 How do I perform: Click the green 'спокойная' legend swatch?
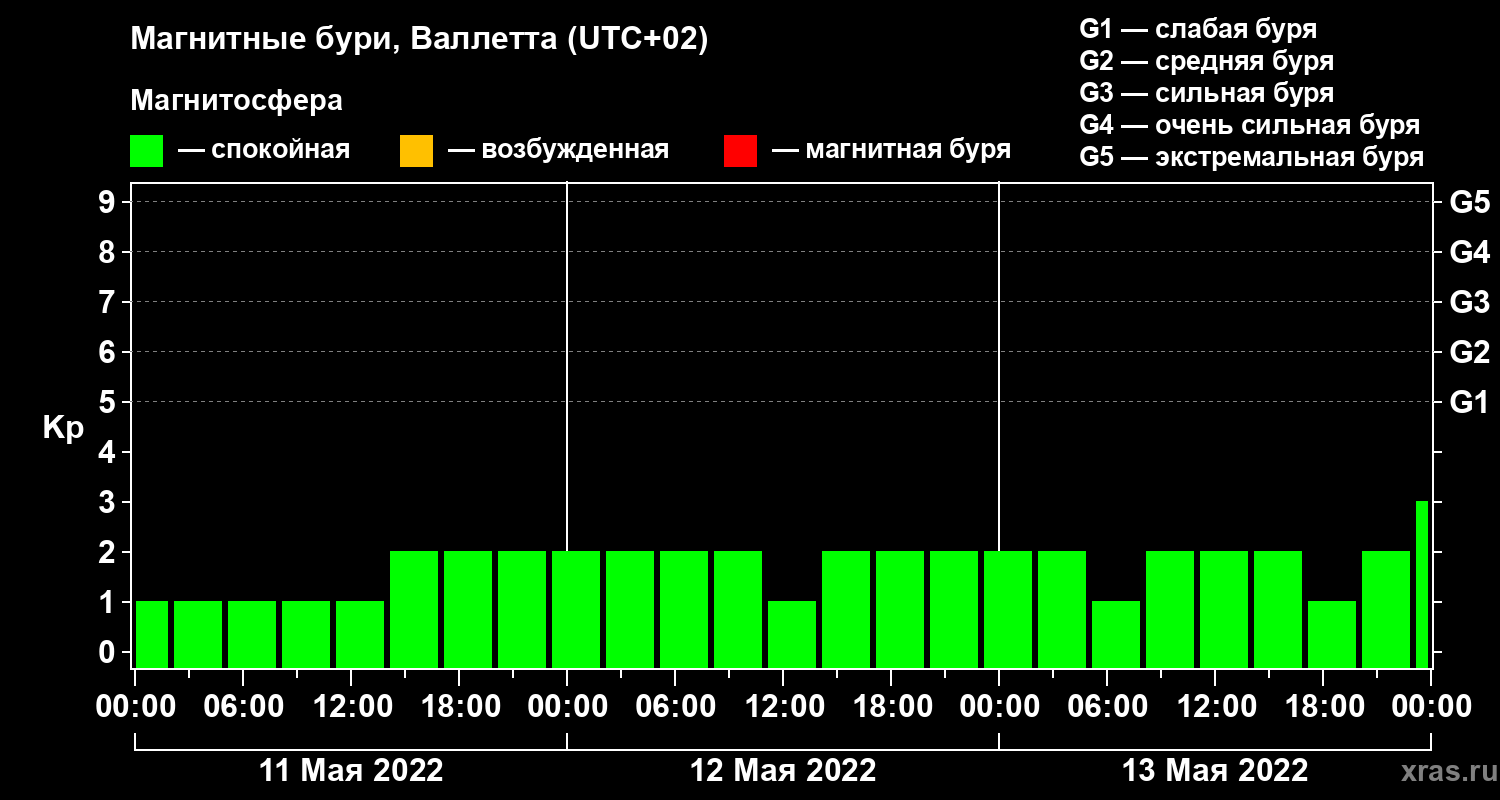click(x=147, y=151)
